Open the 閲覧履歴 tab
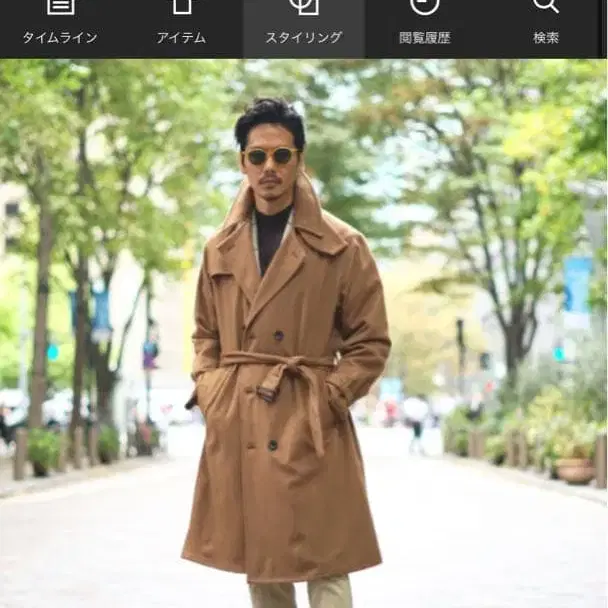The height and width of the screenshot is (608, 608). click(425, 28)
